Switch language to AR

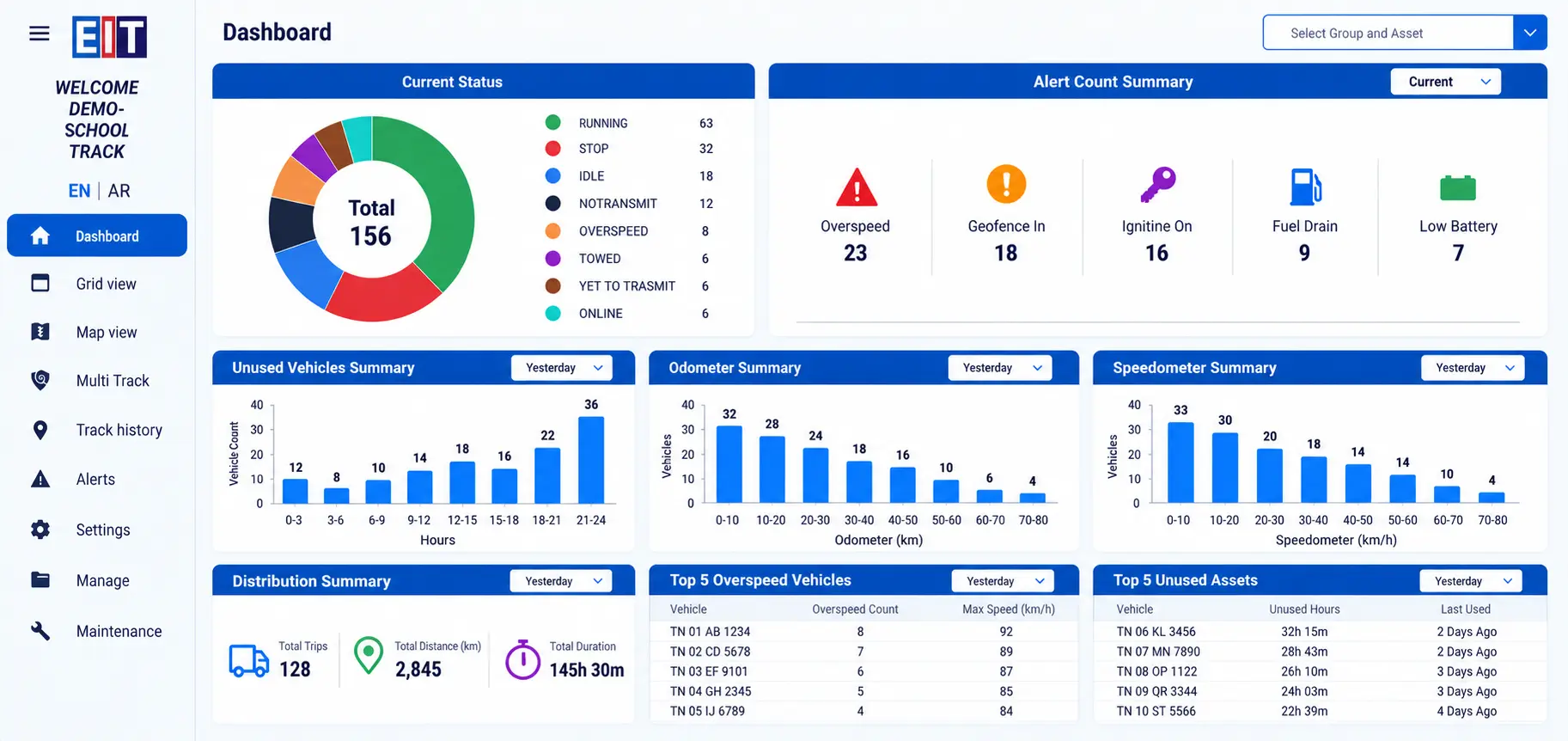pyautogui.click(x=119, y=191)
